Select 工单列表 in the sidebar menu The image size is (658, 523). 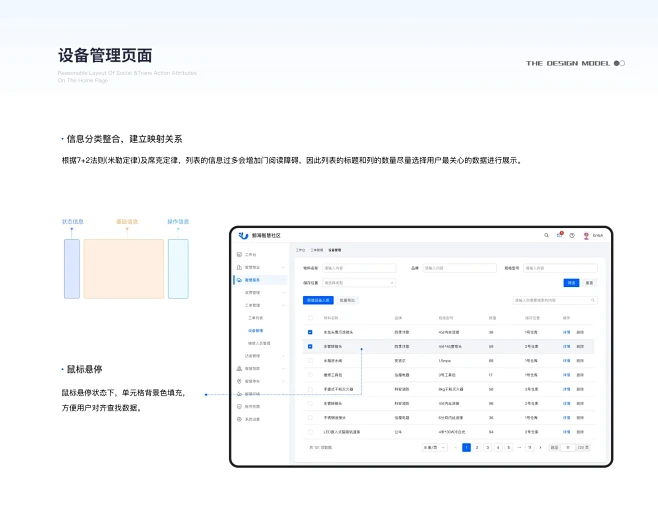point(255,317)
